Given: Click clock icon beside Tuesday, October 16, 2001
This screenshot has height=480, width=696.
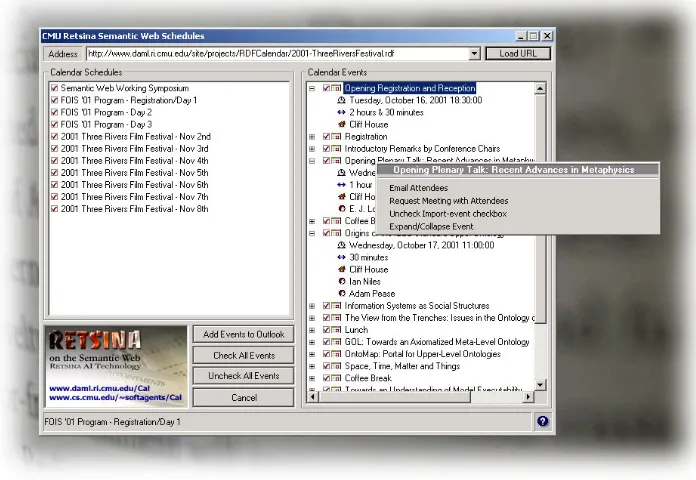Looking at the screenshot, I should (x=341, y=100).
